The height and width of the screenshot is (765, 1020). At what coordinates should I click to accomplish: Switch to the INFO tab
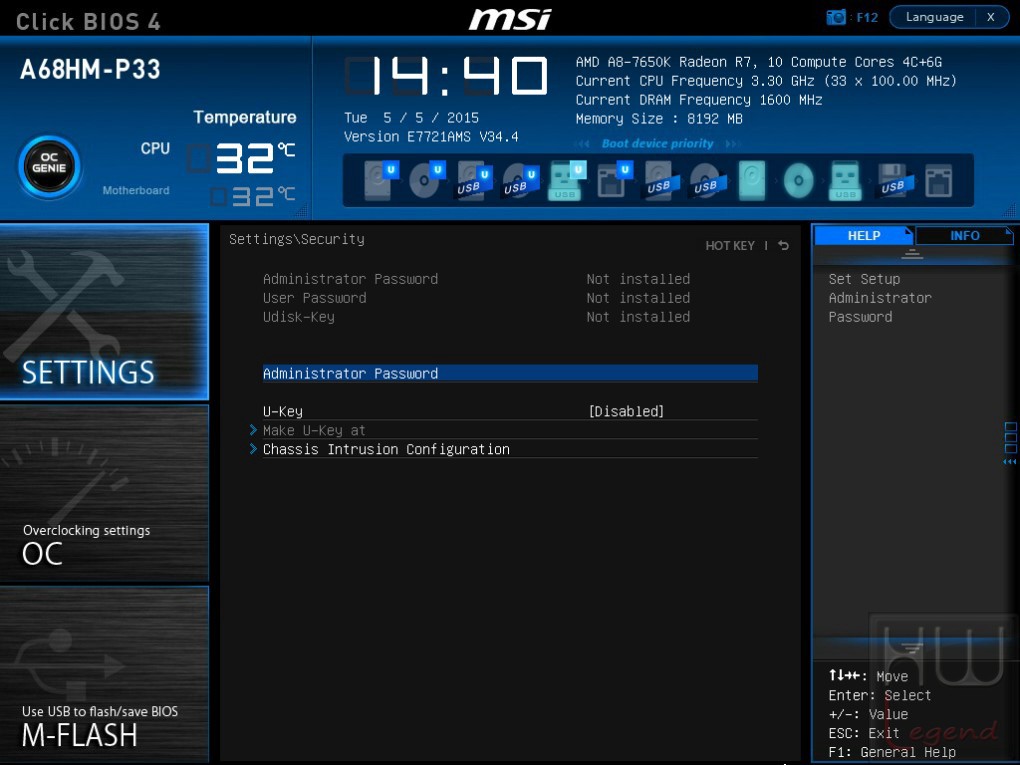coord(965,235)
